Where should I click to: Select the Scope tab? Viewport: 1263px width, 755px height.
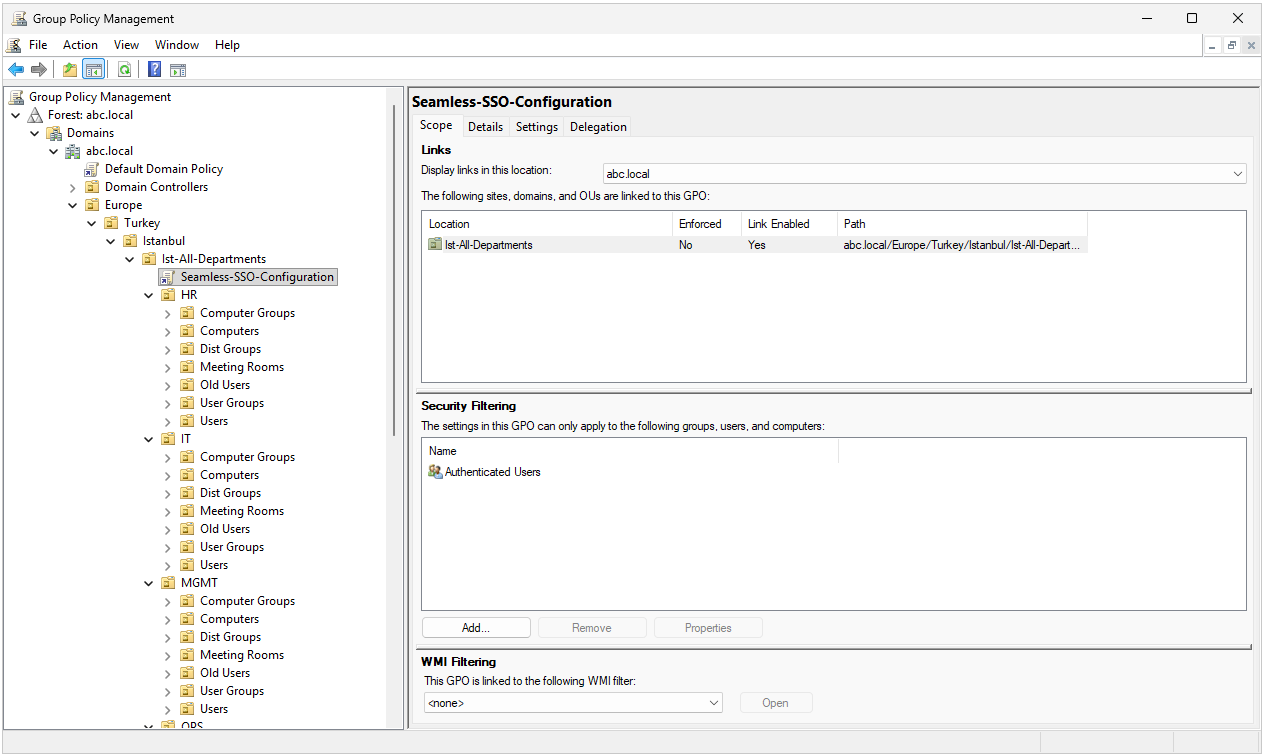point(436,126)
